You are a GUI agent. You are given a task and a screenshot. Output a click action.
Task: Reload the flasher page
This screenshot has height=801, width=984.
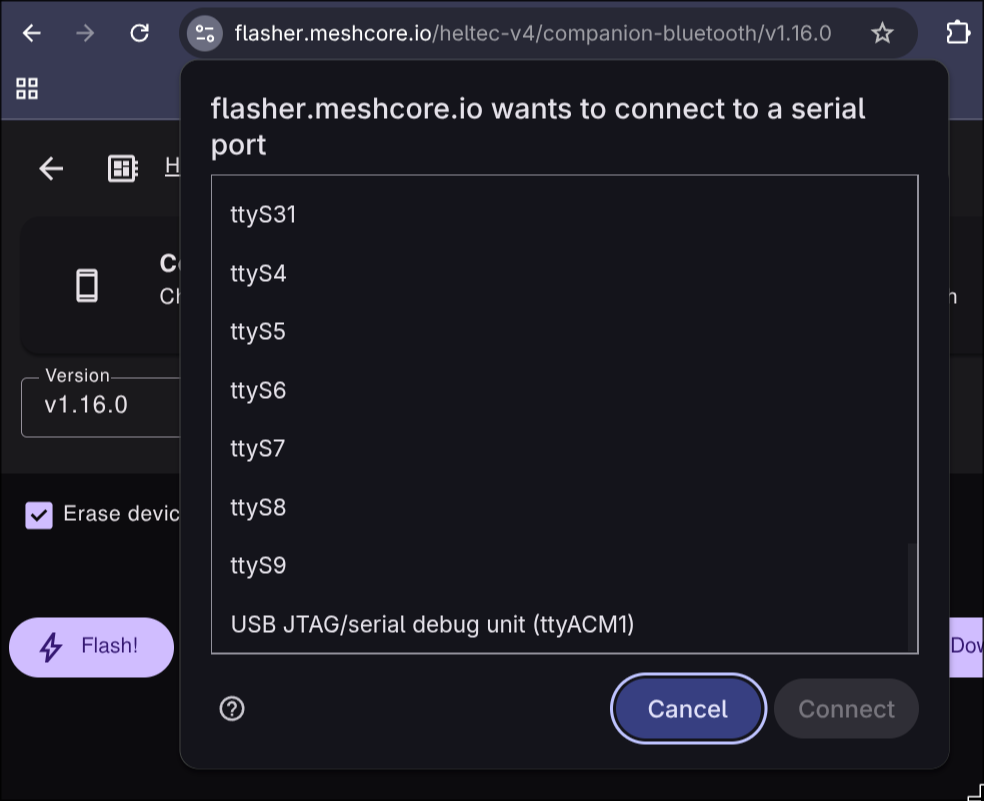139,33
